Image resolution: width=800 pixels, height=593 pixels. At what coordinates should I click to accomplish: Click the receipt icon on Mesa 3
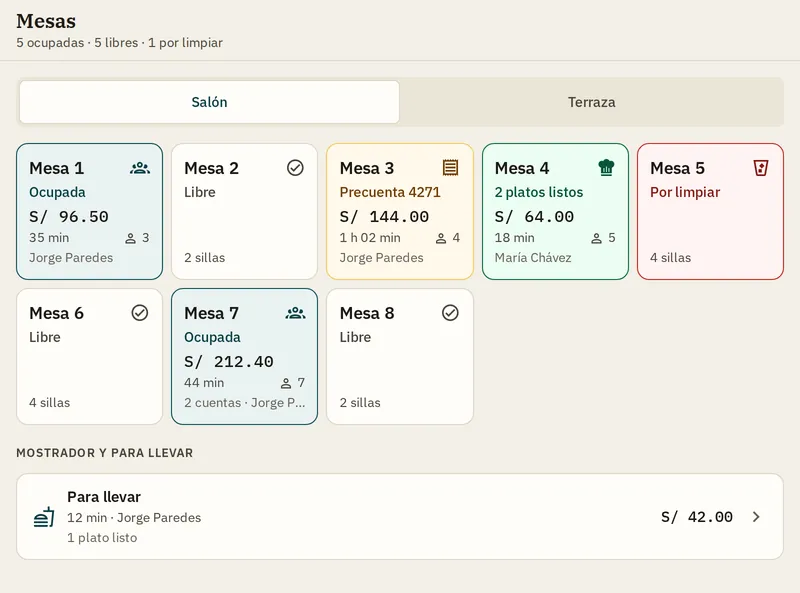pyautogui.click(x=450, y=168)
